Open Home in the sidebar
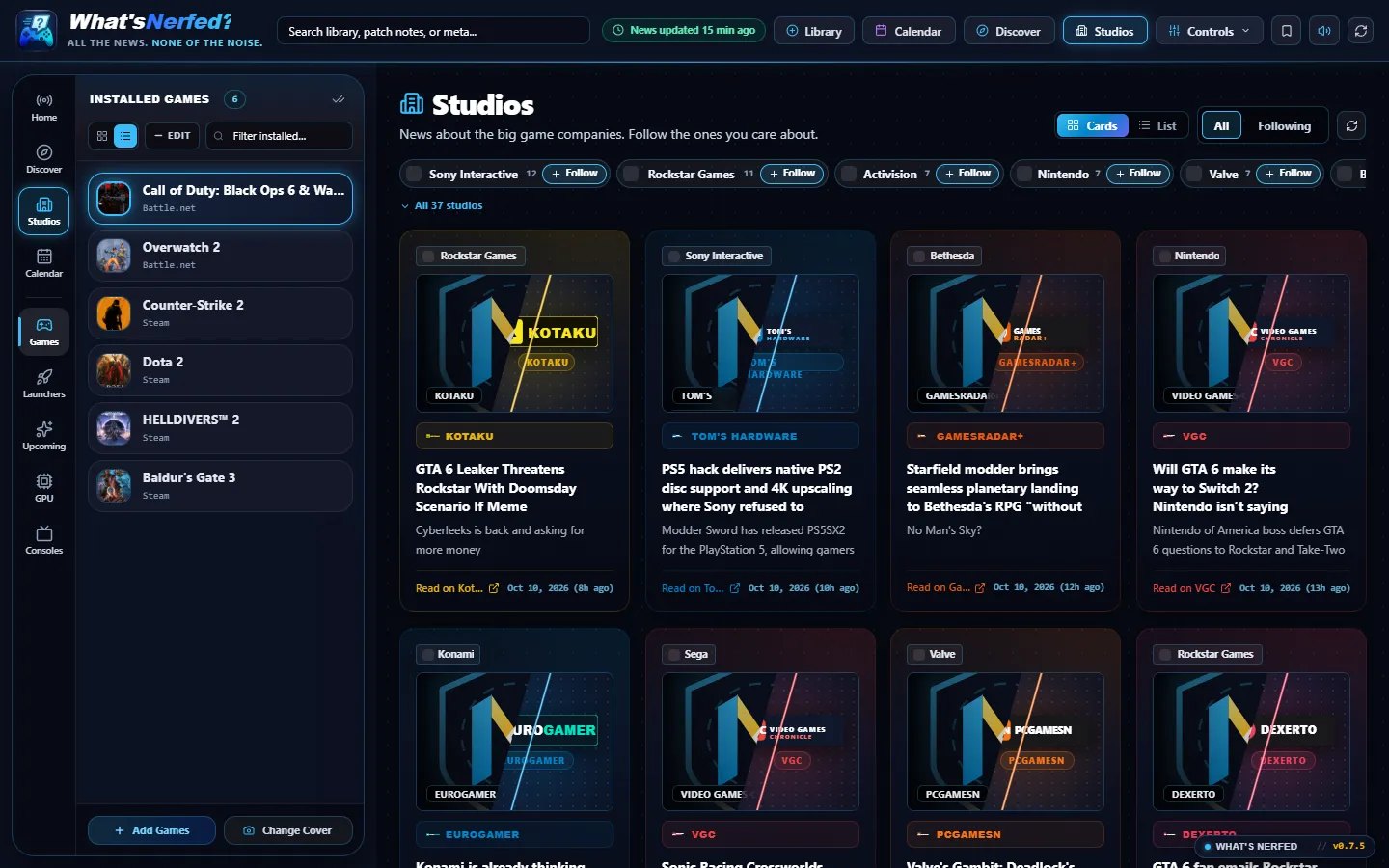The height and width of the screenshot is (868, 1389). (43, 107)
